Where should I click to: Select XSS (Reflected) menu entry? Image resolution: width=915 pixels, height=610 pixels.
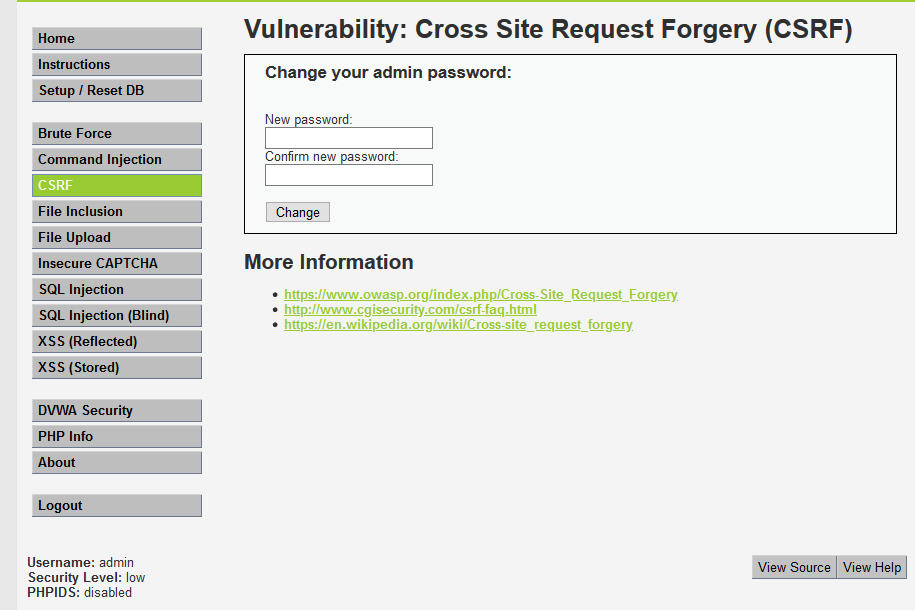(x=116, y=342)
